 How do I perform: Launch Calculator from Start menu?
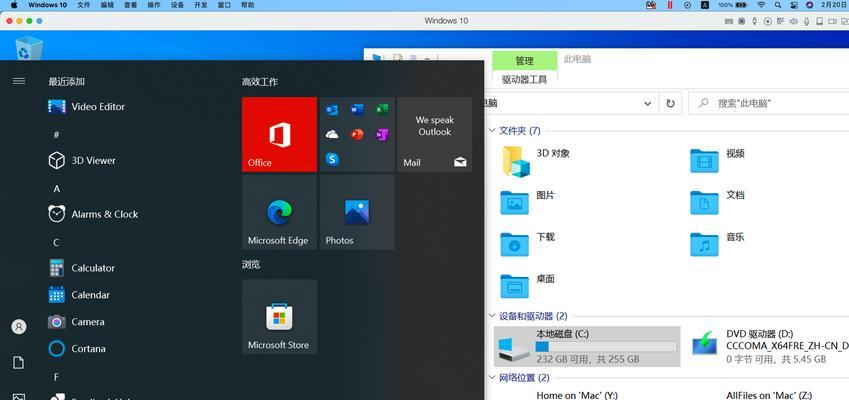[82, 268]
